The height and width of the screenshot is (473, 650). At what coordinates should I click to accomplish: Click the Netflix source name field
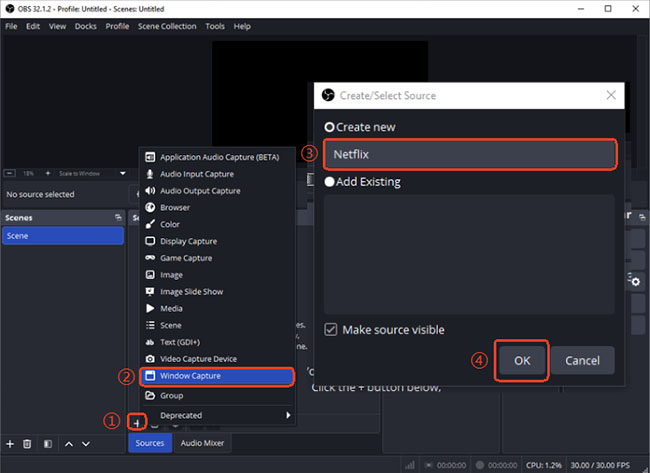(470, 155)
